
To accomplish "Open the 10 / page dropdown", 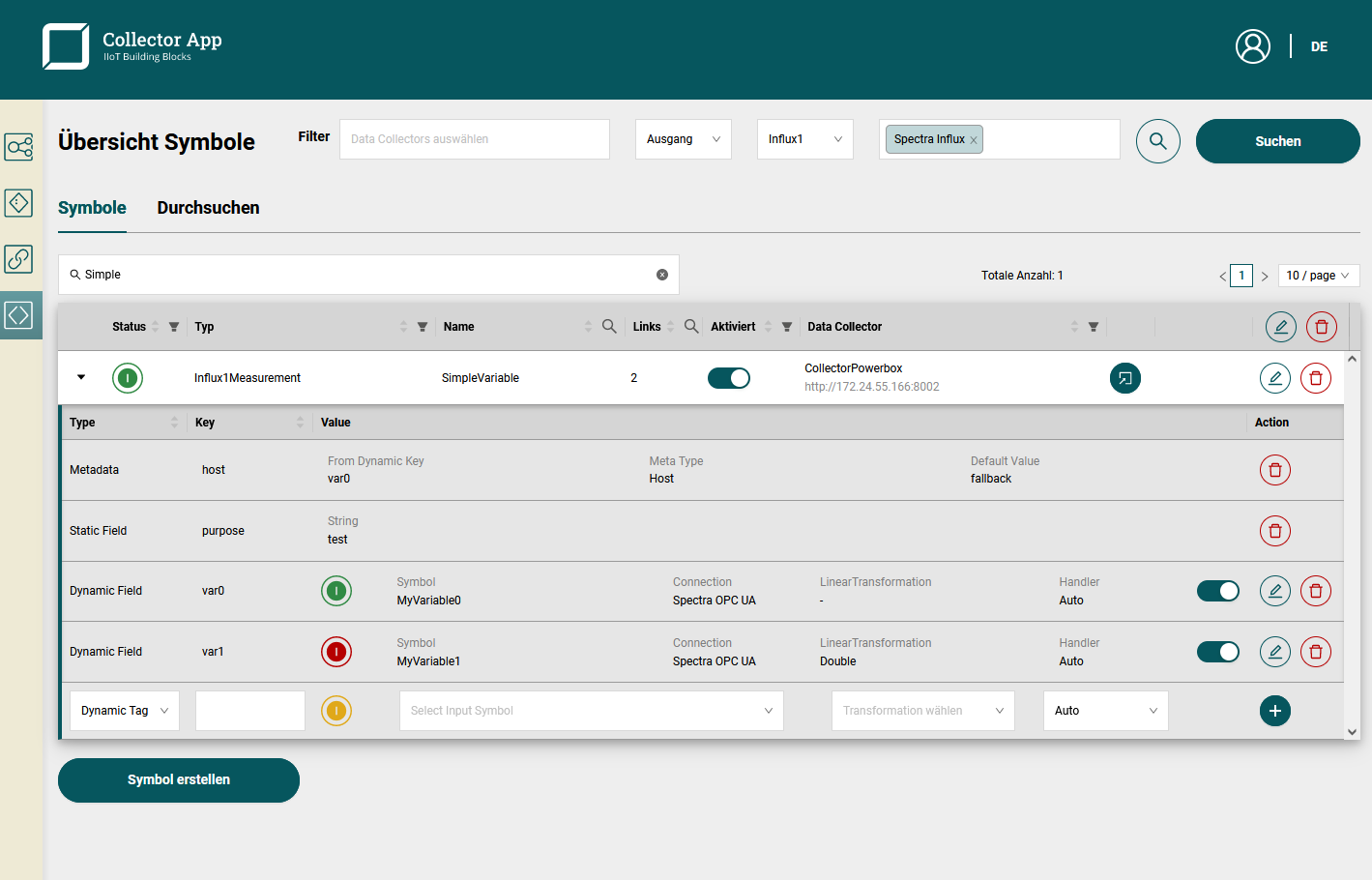I will click(x=1318, y=276).
